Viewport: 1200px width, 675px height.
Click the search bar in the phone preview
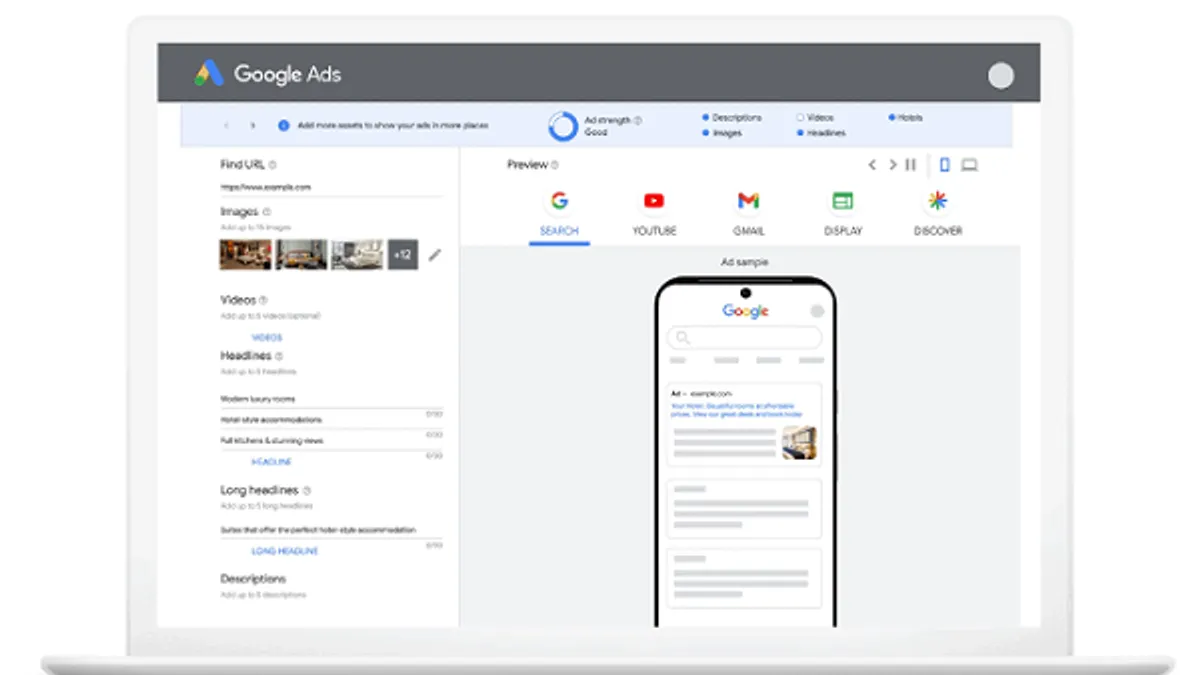[x=745, y=338]
